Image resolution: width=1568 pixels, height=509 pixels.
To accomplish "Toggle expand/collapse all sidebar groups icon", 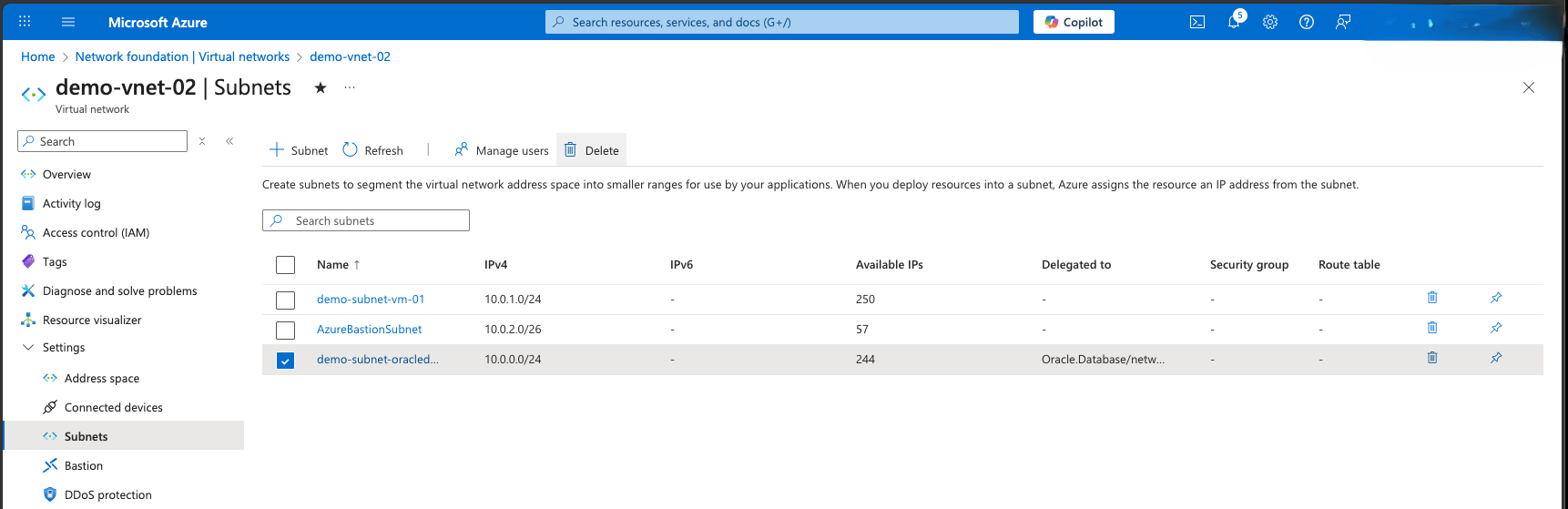I will click(x=202, y=141).
